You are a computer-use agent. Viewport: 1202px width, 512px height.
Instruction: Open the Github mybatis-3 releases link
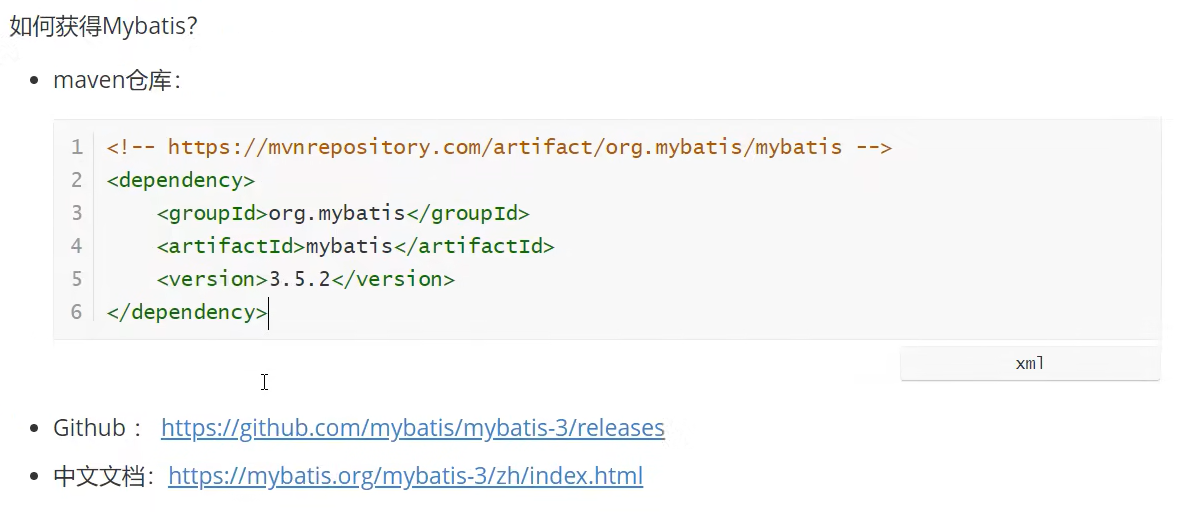[412, 429]
